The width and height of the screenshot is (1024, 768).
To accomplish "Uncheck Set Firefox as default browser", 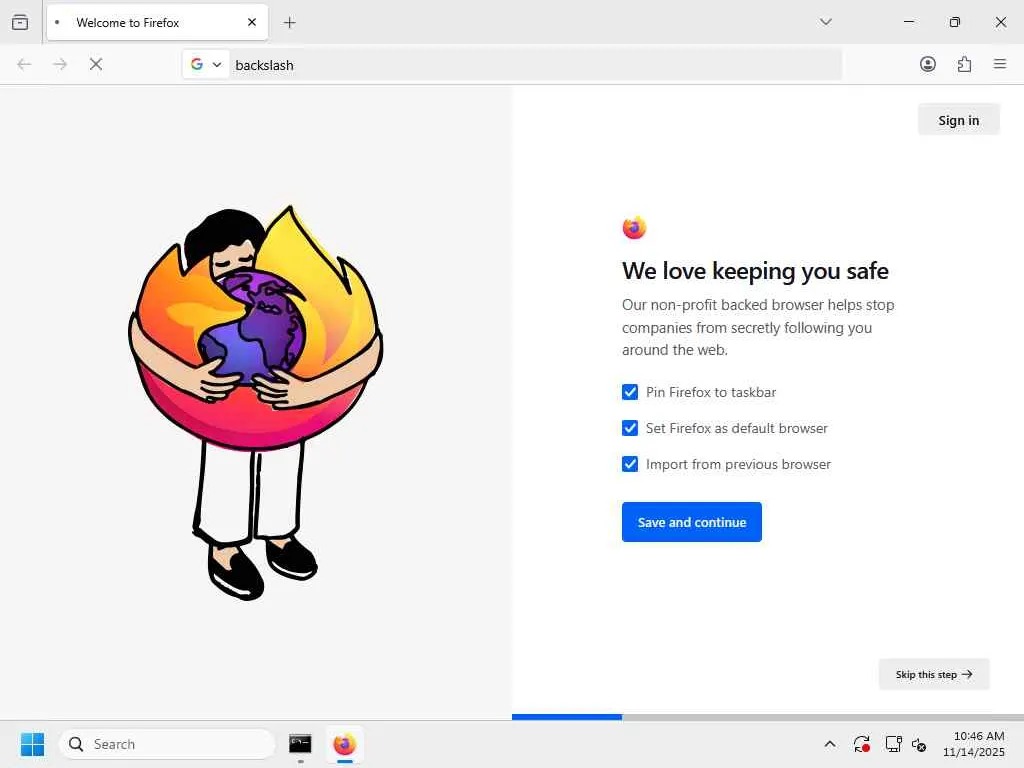I will [x=630, y=428].
